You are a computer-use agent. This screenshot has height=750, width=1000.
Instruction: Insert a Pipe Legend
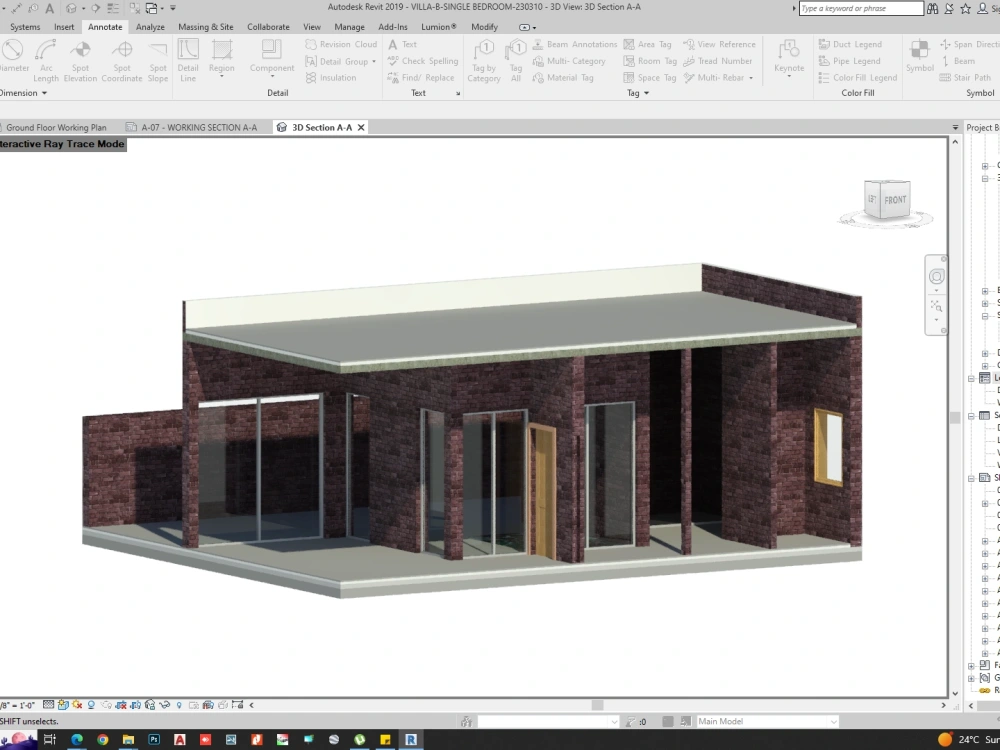tap(849, 61)
